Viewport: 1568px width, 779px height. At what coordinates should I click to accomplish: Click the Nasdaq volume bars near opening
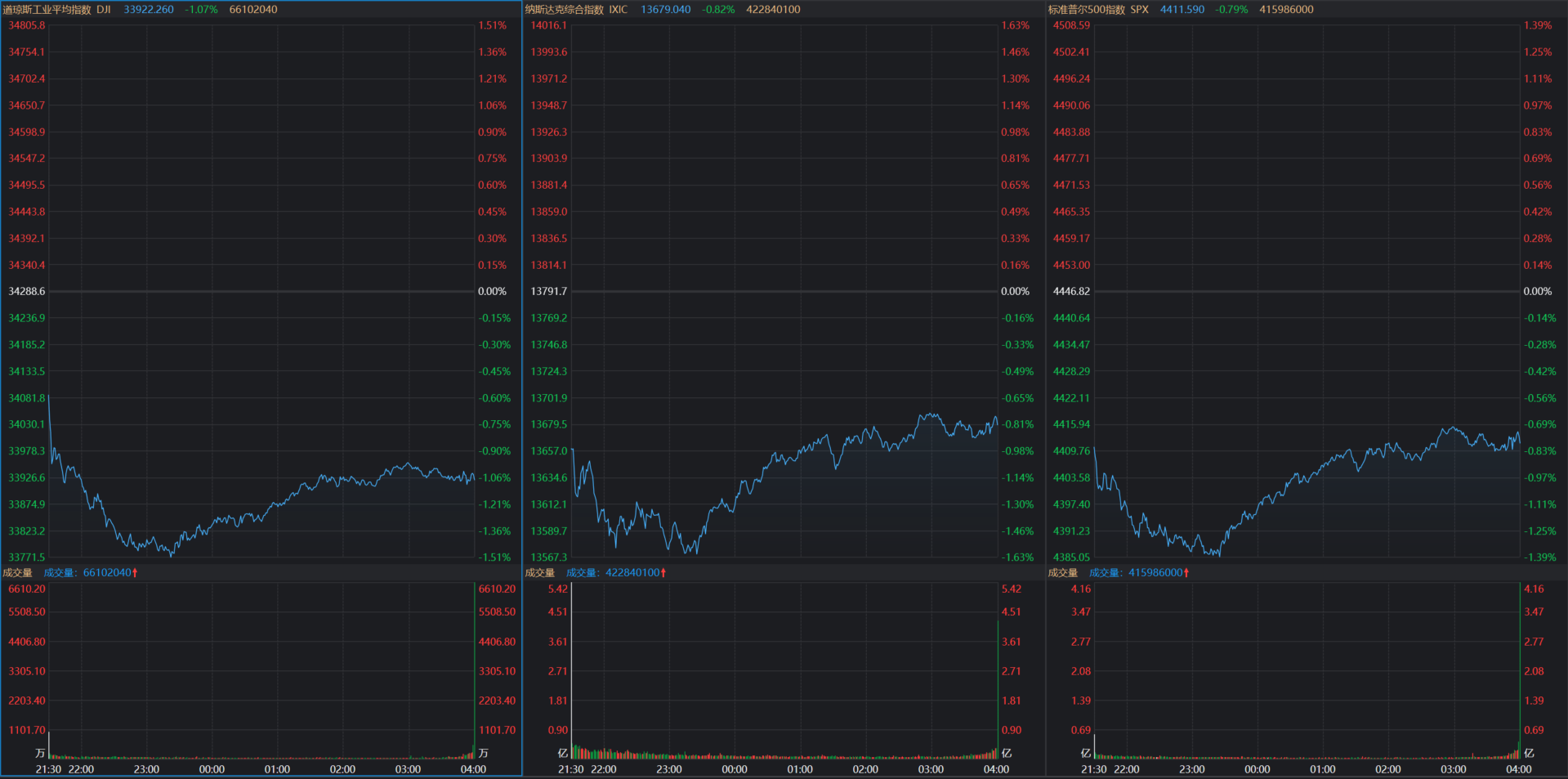coord(588,752)
